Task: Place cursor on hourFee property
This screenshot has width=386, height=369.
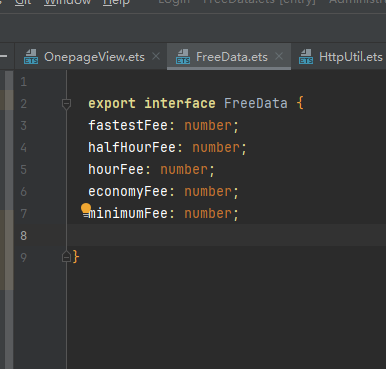Action: pyautogui.click(x=116, y=170)
